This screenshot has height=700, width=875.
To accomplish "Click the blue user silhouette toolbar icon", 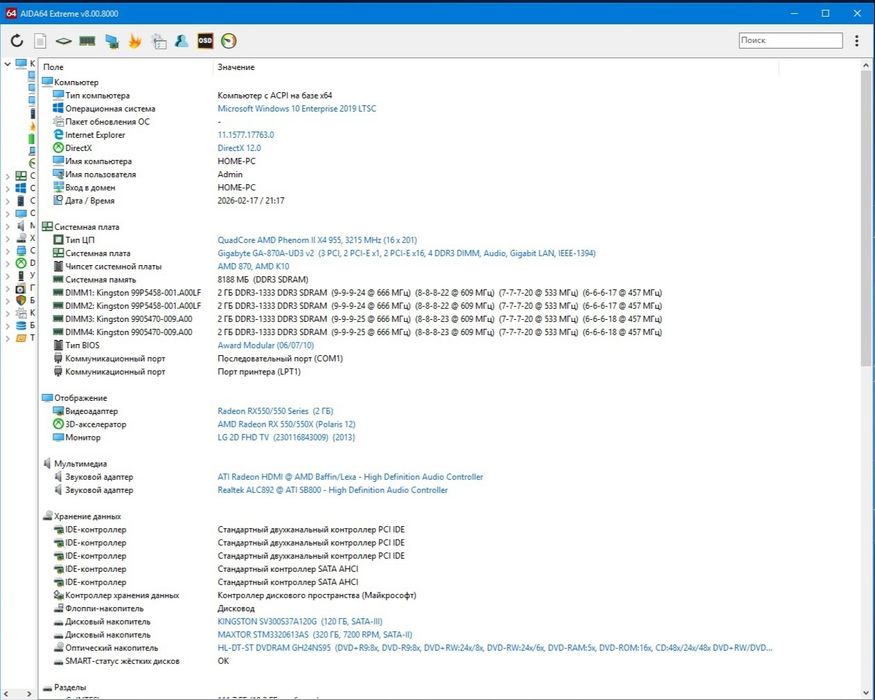I will coord(181,41).
